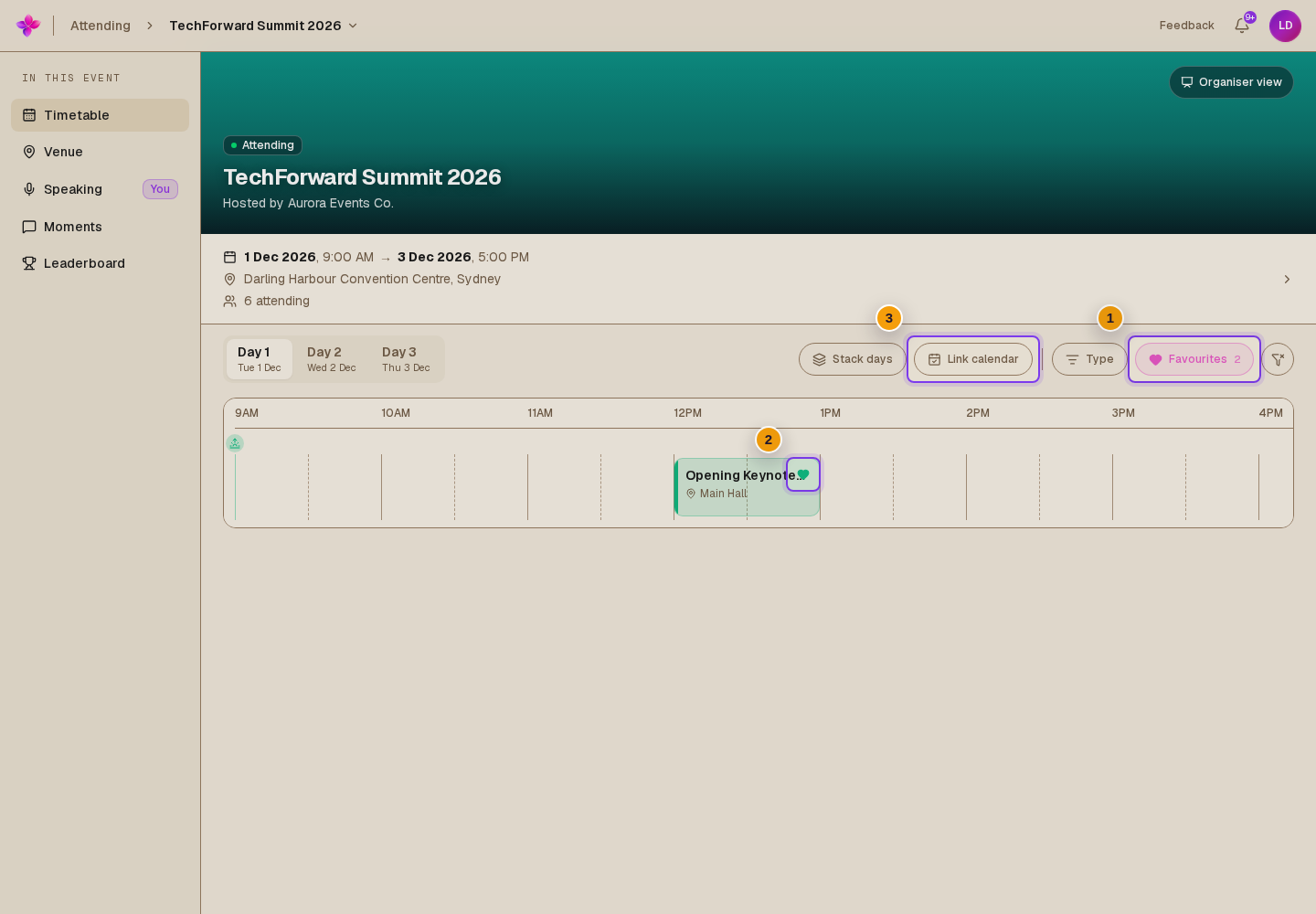Switch to Organiser view

[1231, 82]
